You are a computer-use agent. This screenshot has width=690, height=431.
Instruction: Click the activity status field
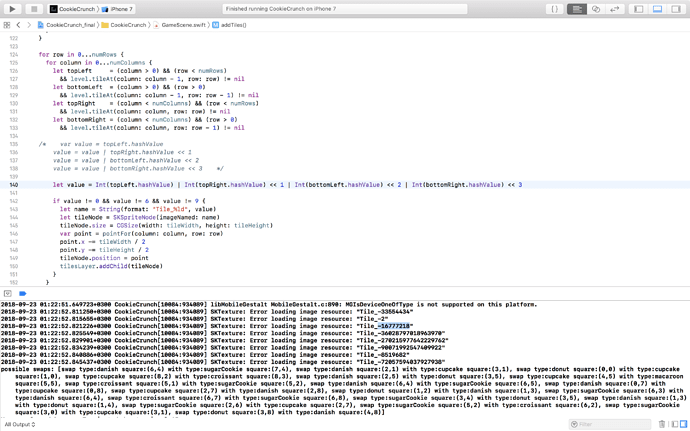click(x=345, y=9)
